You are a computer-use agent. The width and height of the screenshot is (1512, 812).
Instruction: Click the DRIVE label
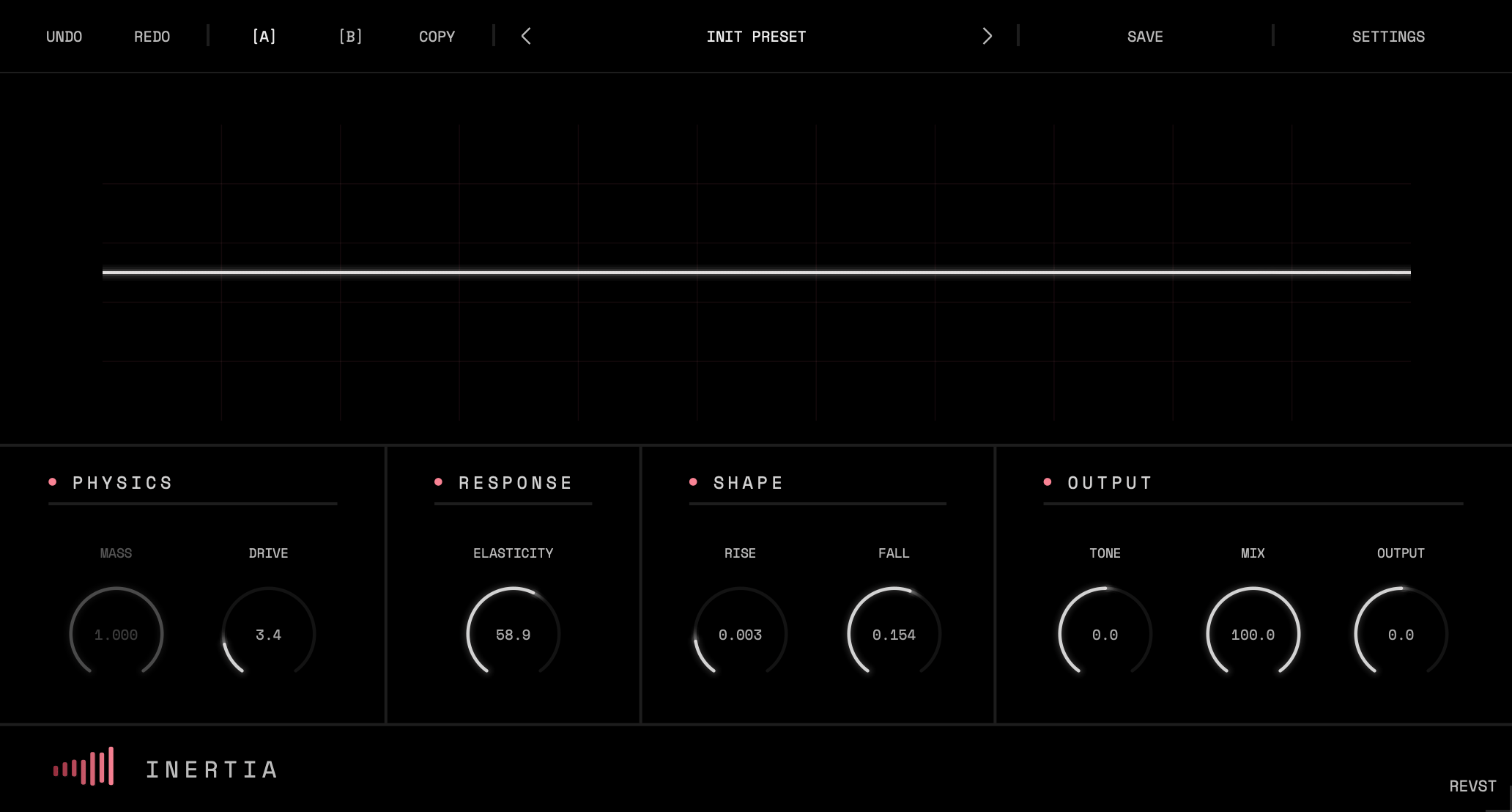(268, 553)
